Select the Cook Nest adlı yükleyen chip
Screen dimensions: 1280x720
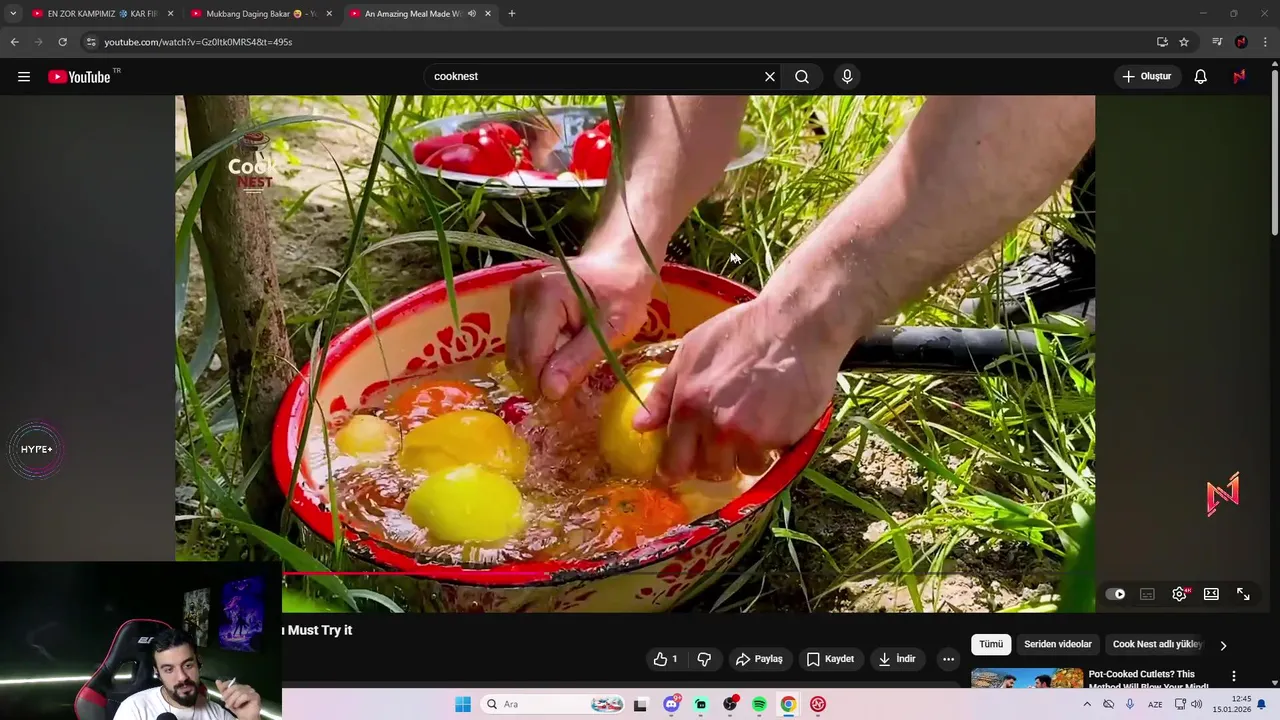click(1157, 645)
